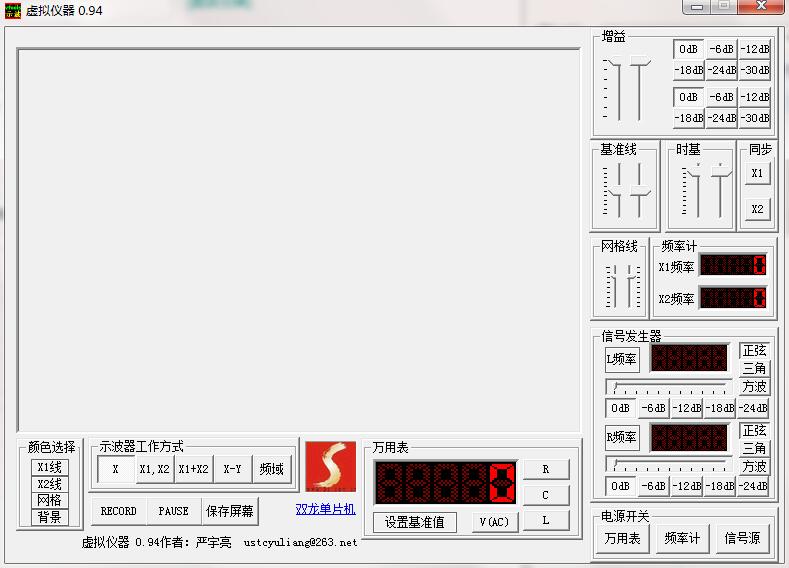Click left gain slider in 增益 panel

click(x=617, y=90)
